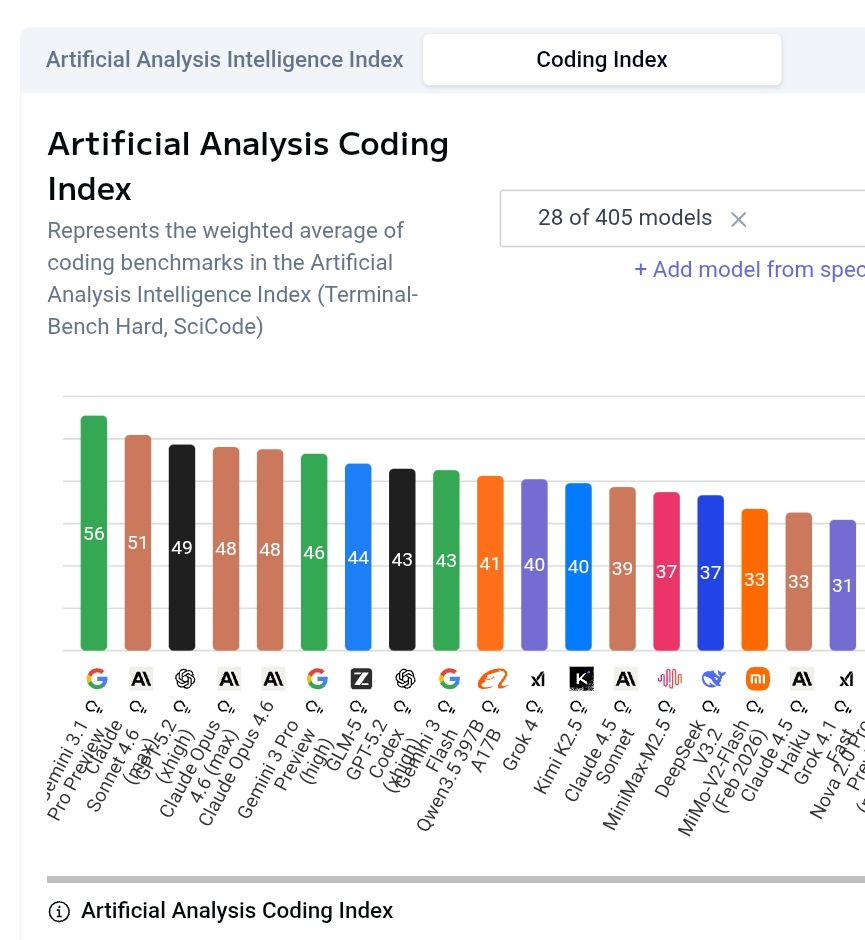The height and width of the screenshot is (940, 865).
Task: Switch to Artificial Analysis Intelligence Index tab
Action: click(x=225, y=59)
